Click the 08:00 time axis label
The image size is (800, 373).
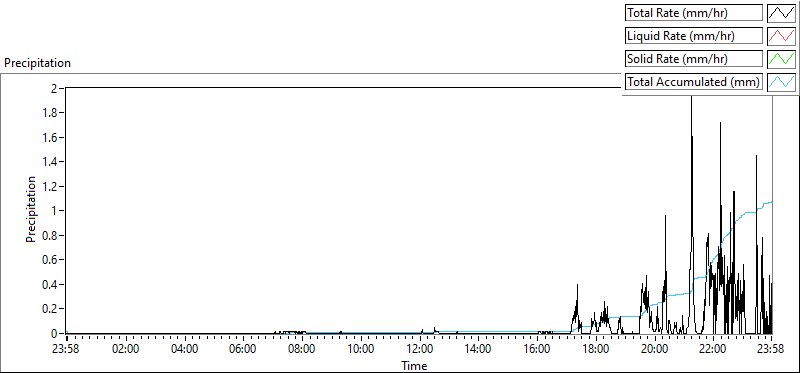tap(302, 350)
